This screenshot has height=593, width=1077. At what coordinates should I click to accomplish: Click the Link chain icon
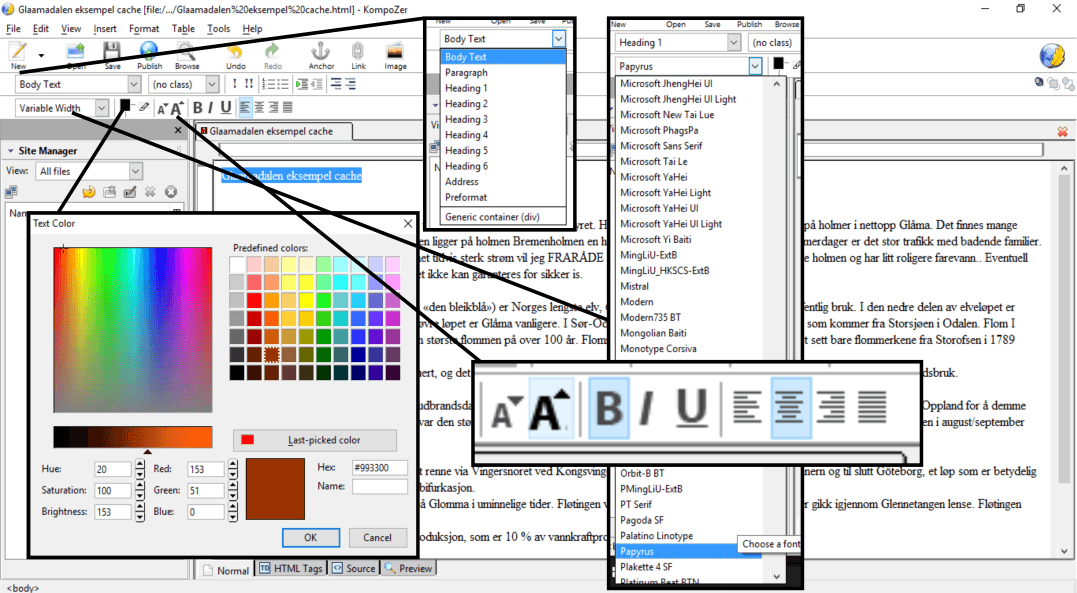pyautogui.click(x=358, y=52)
